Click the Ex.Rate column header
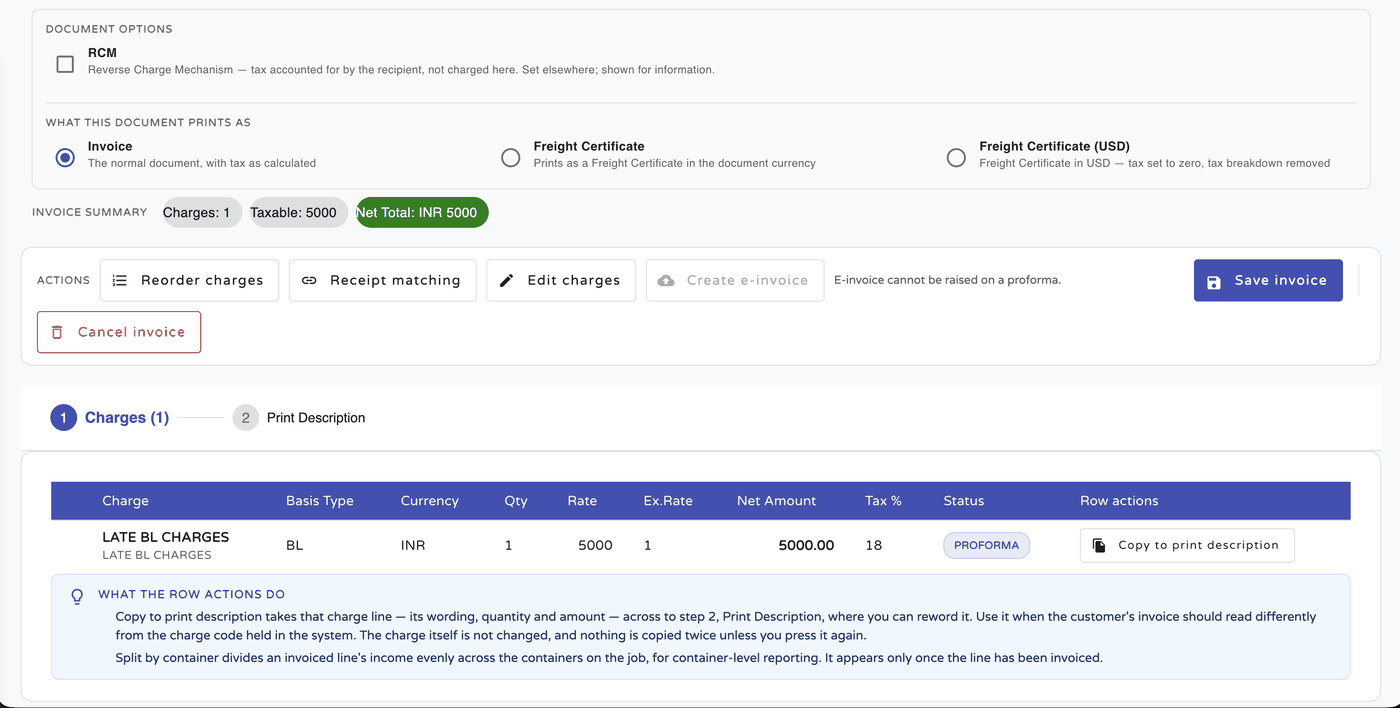1400x708 pixels. 668,501
